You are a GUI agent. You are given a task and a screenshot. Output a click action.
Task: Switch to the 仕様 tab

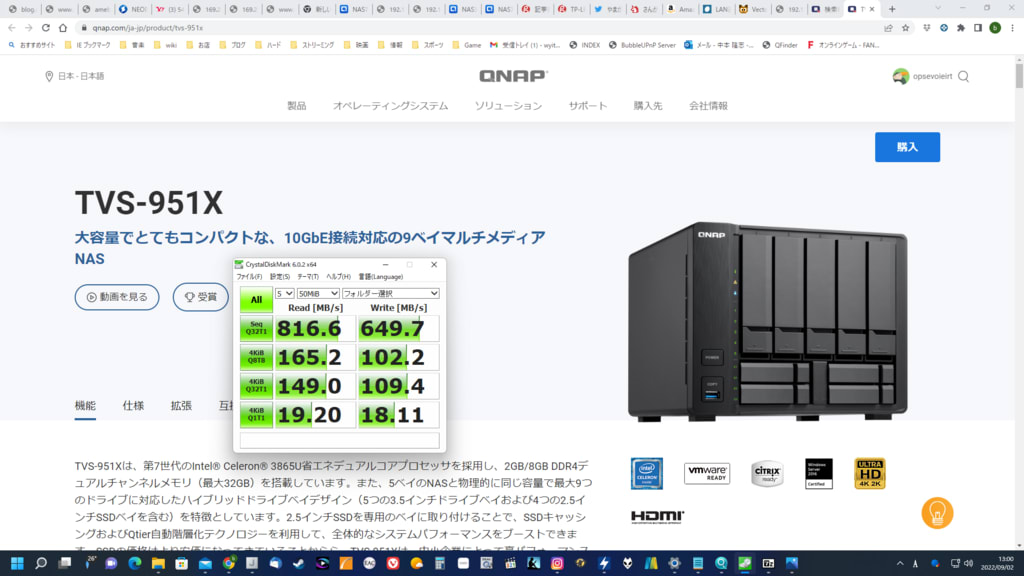tap(133, 406)
